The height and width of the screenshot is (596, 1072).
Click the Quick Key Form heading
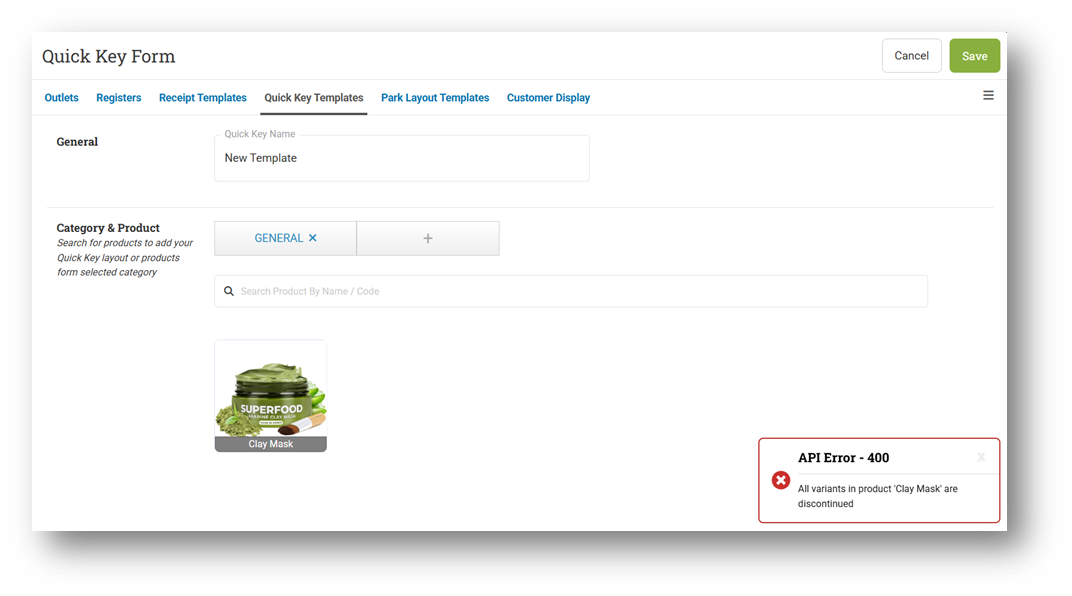click(x=109, y=56)
